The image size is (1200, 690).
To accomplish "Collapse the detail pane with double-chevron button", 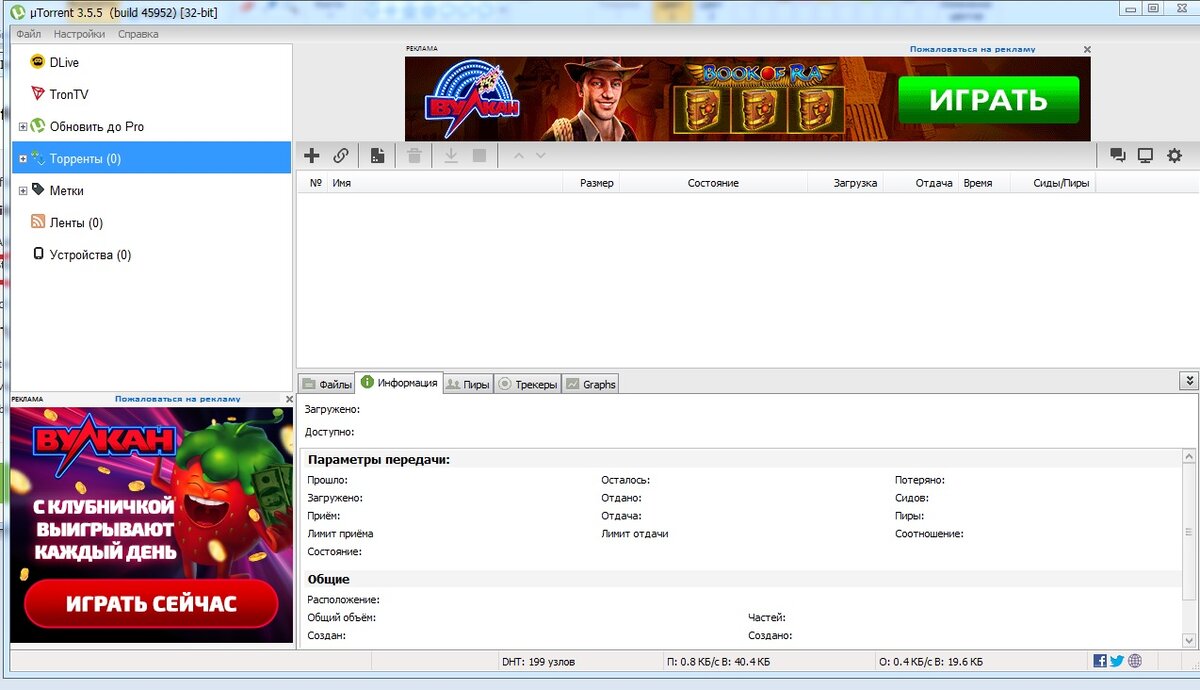I will coord(1189,381).
